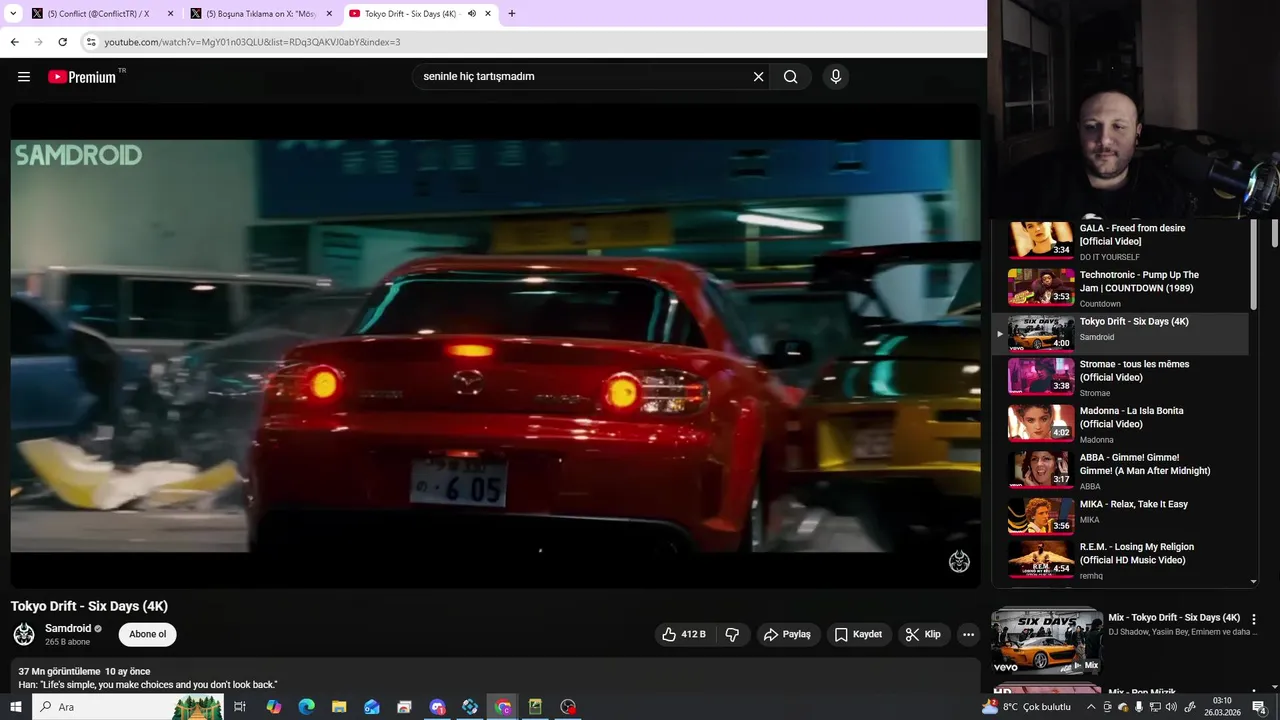
Task: Open clock showing 03:10 26.03.2026
Action: pyautogui.click(x=1221, y=707)
